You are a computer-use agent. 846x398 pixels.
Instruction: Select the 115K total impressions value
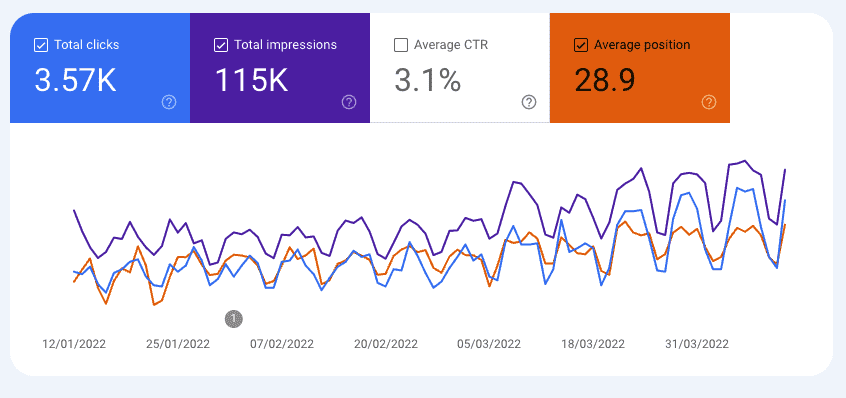pyautogui.click(x=251, y=80)
